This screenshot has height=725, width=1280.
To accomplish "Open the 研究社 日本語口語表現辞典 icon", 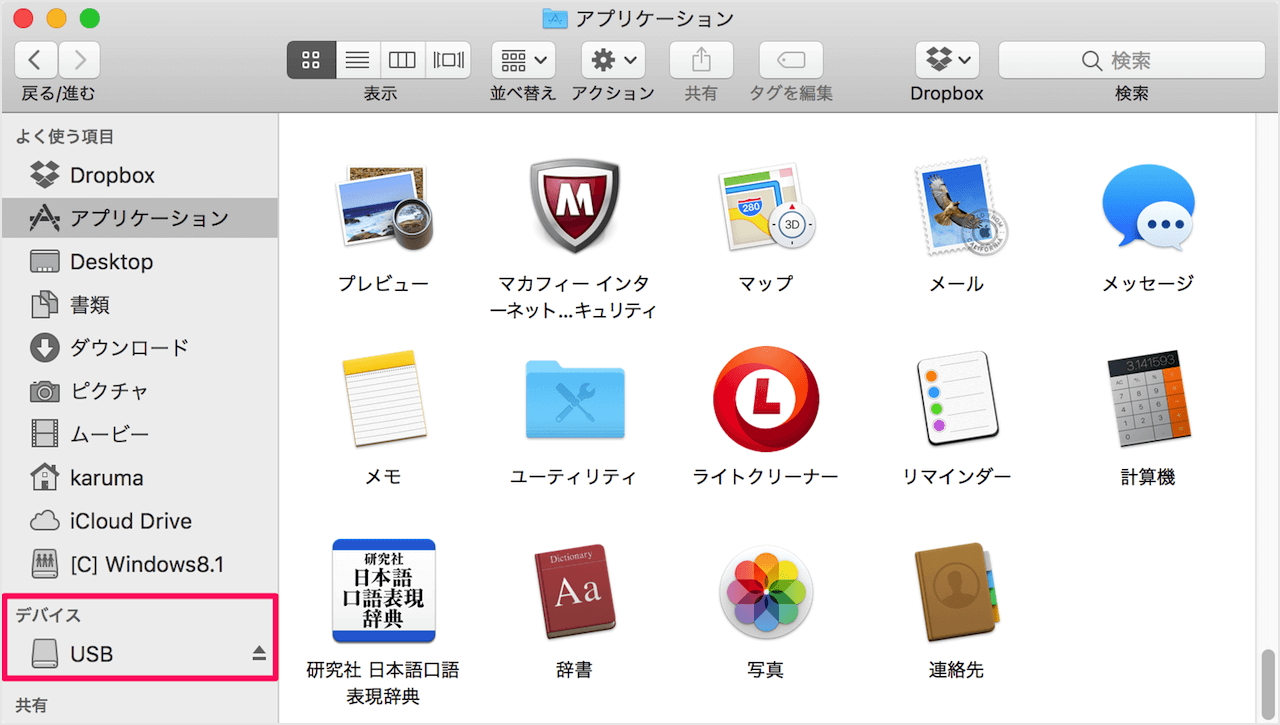I will (384, 591).
